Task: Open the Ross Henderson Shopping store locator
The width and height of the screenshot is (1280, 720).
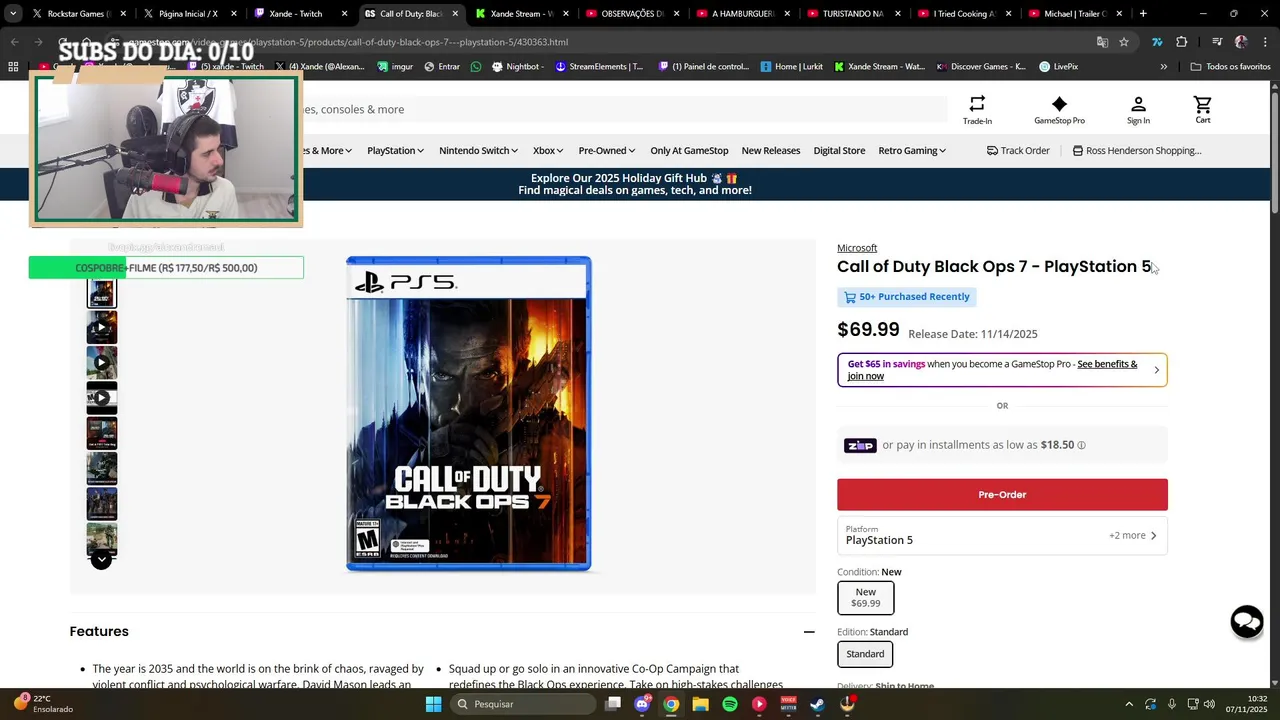Action: point(1137,151)
